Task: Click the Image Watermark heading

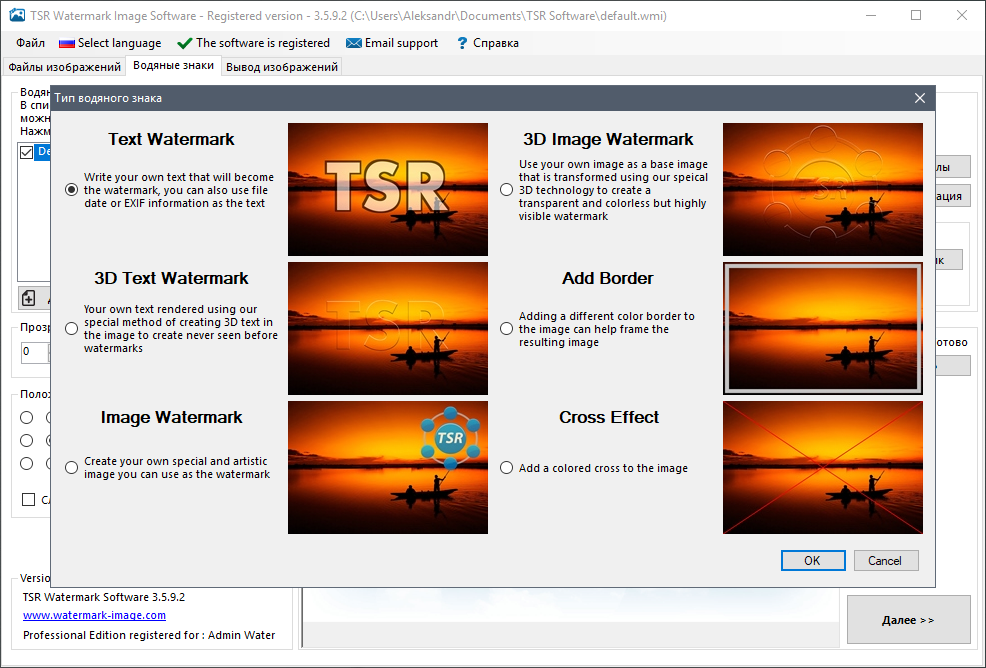Action: pos(171,417)
